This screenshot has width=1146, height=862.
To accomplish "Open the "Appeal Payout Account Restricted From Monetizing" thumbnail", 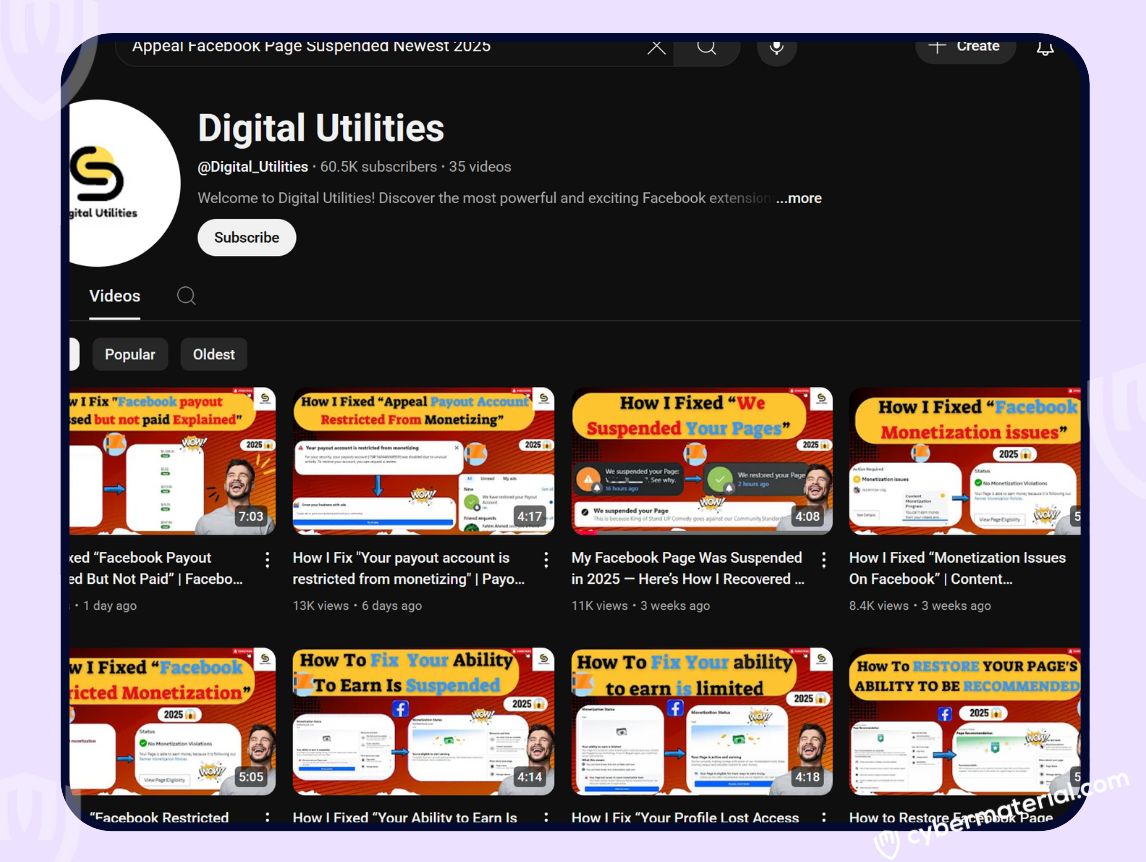I will point(423,461).
